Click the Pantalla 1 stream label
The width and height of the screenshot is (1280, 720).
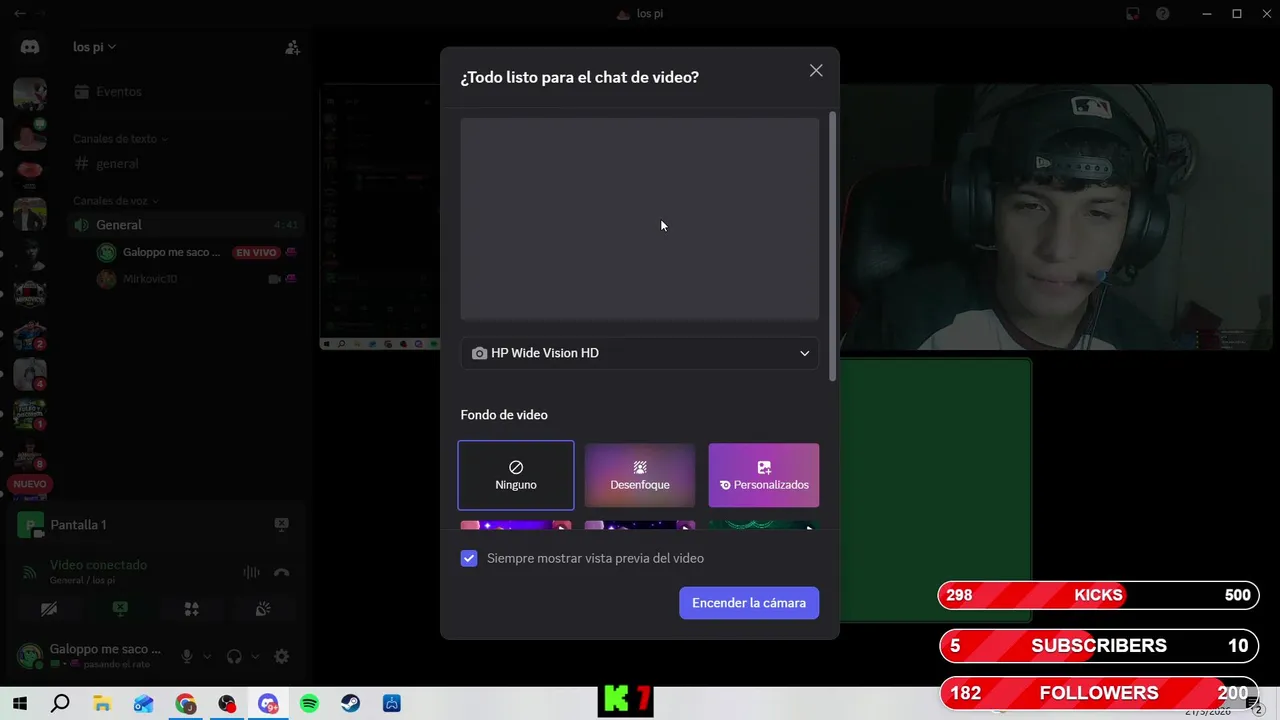coord(78,525)
